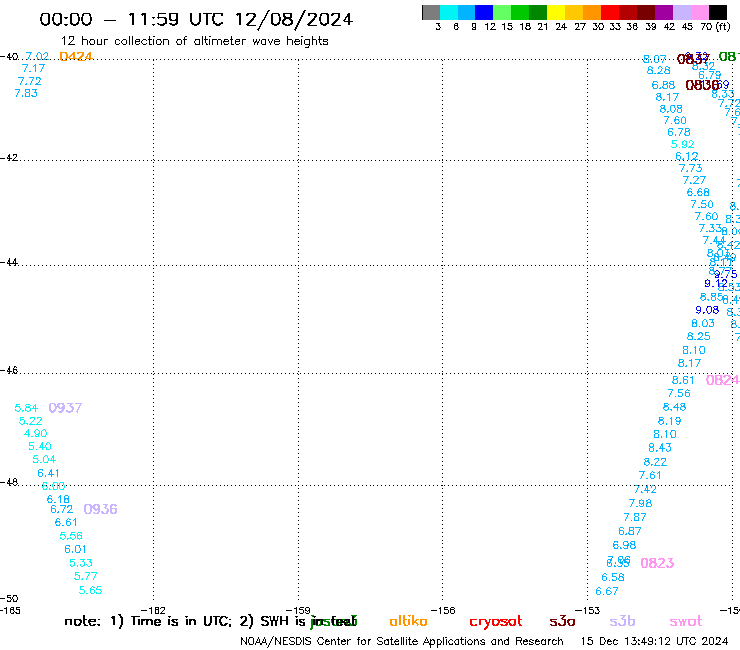740x650 pixels.
Task: Pick the purple 42 ft legend swatch
Action: click(664, 12)
